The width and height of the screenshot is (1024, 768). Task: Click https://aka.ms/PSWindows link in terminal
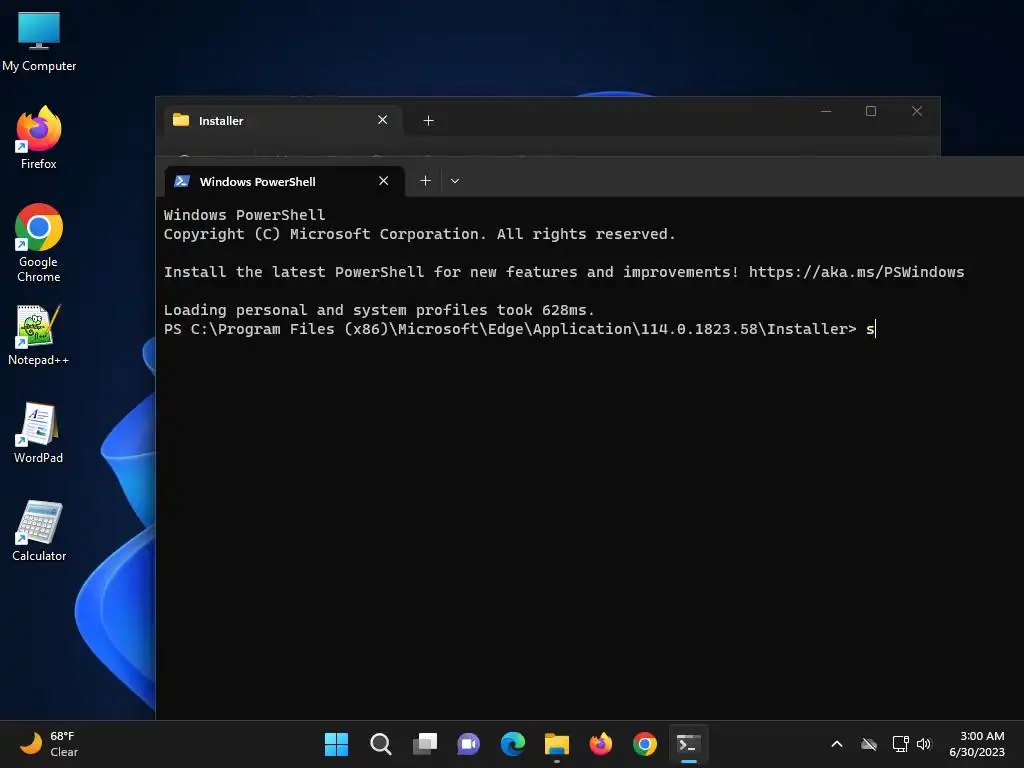click(x=856, y=272)
